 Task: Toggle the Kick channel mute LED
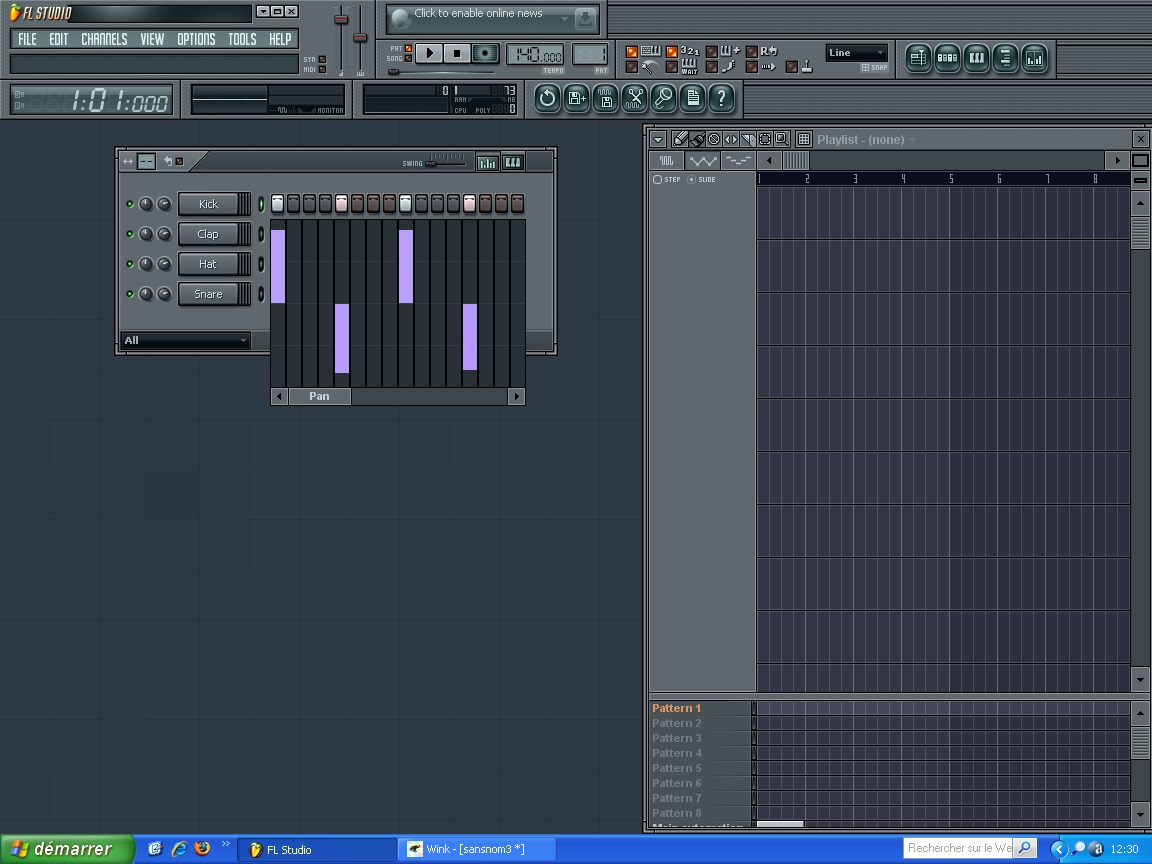130,204
